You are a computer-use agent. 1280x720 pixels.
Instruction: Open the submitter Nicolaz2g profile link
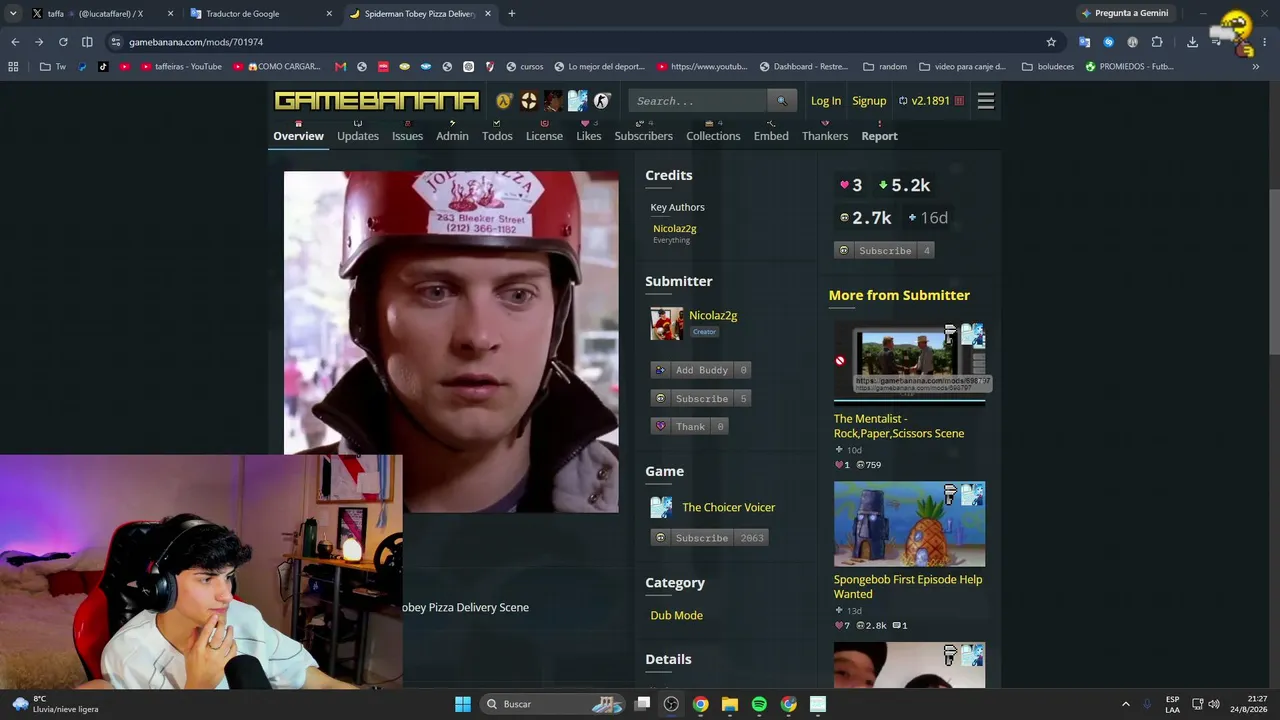click(713, 315)
